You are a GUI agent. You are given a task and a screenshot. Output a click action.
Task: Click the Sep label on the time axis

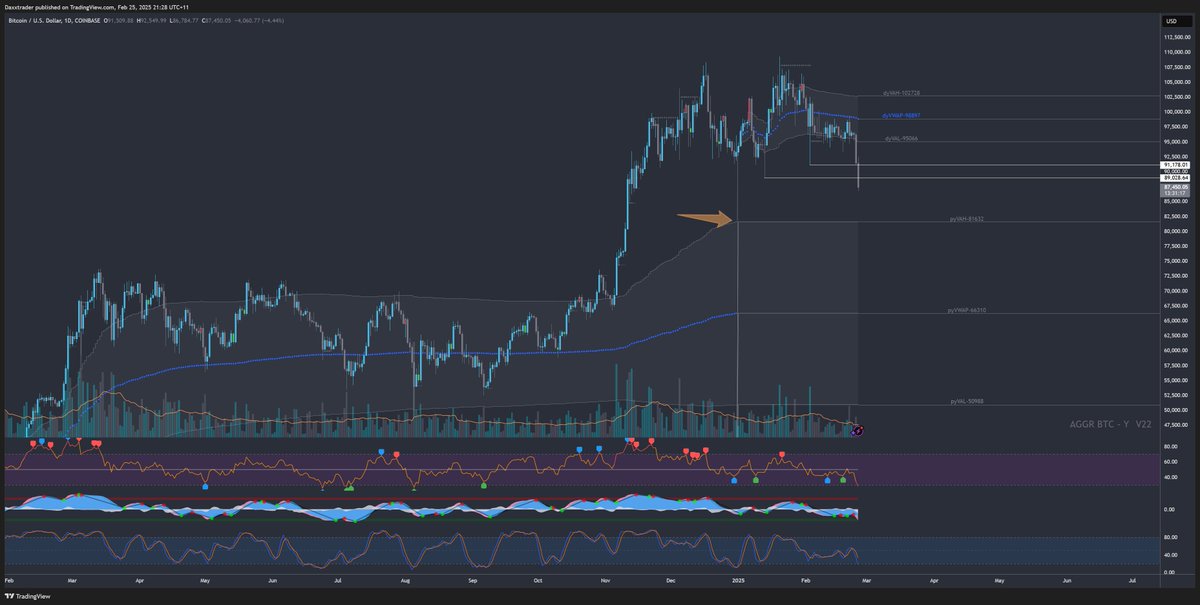[x=473, y=579]
